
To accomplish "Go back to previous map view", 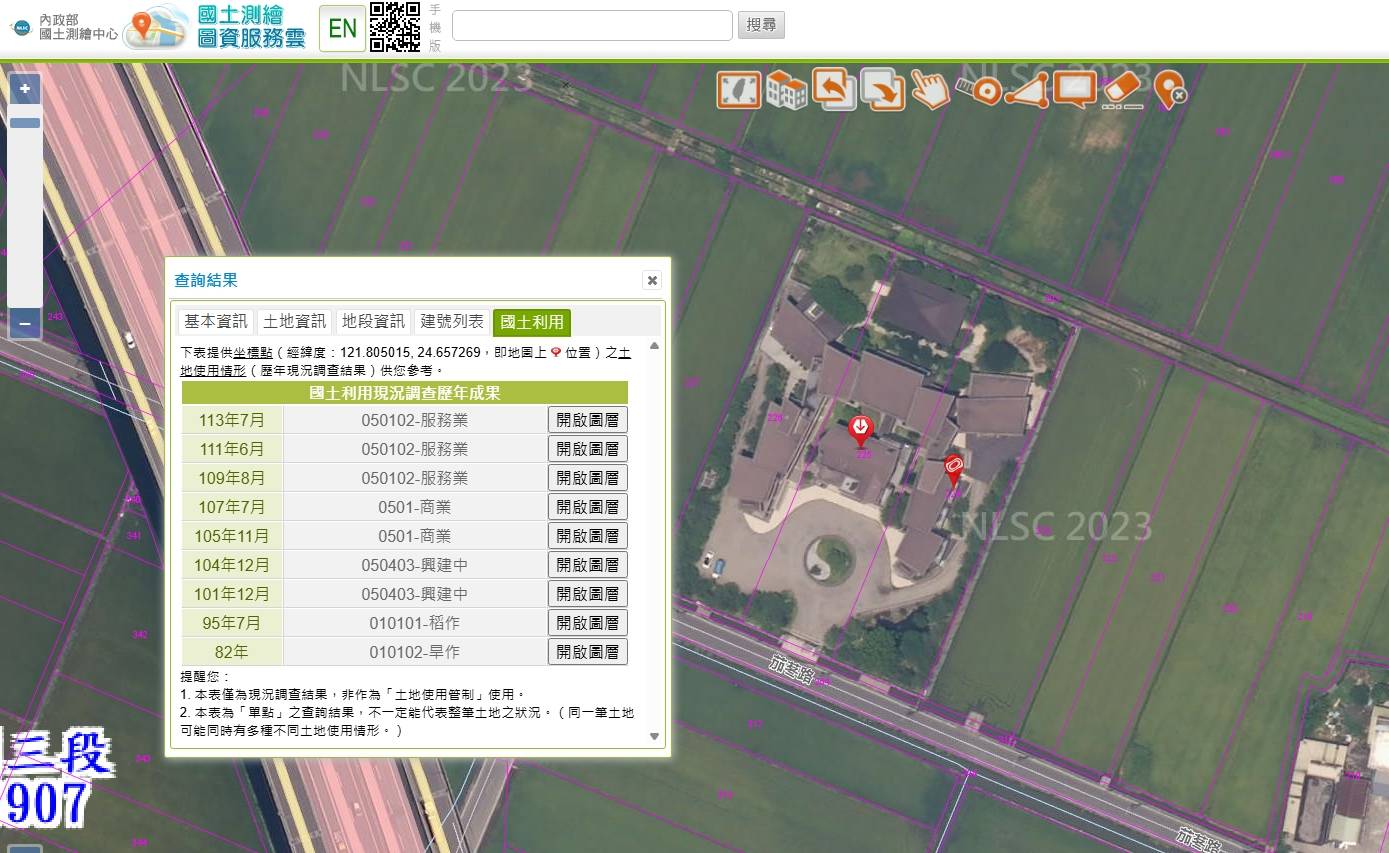I will (834, 89).
